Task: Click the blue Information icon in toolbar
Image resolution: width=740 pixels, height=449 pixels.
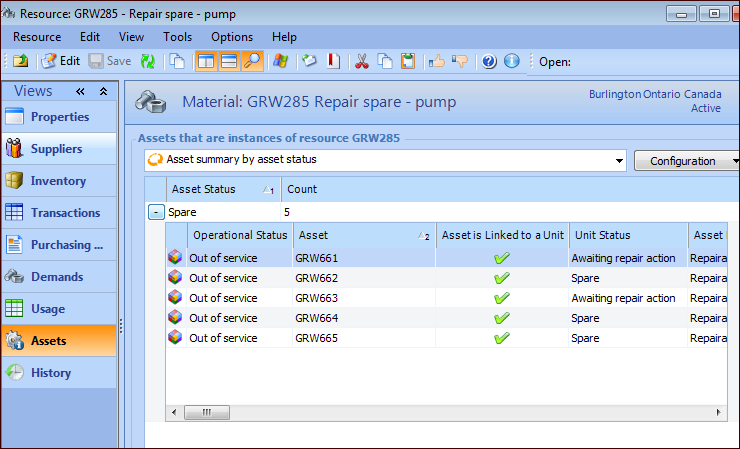Action: [511, 61]
